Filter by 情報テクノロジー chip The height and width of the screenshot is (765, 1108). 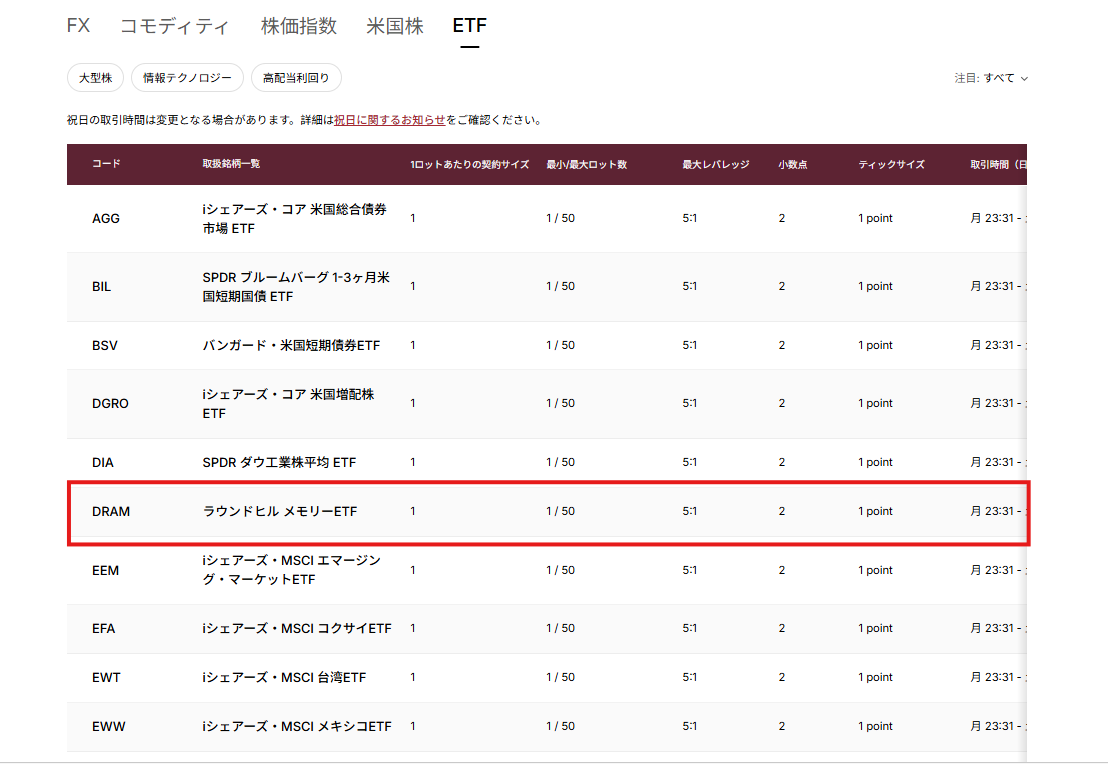pyautogui.click(x=187, y=78)
